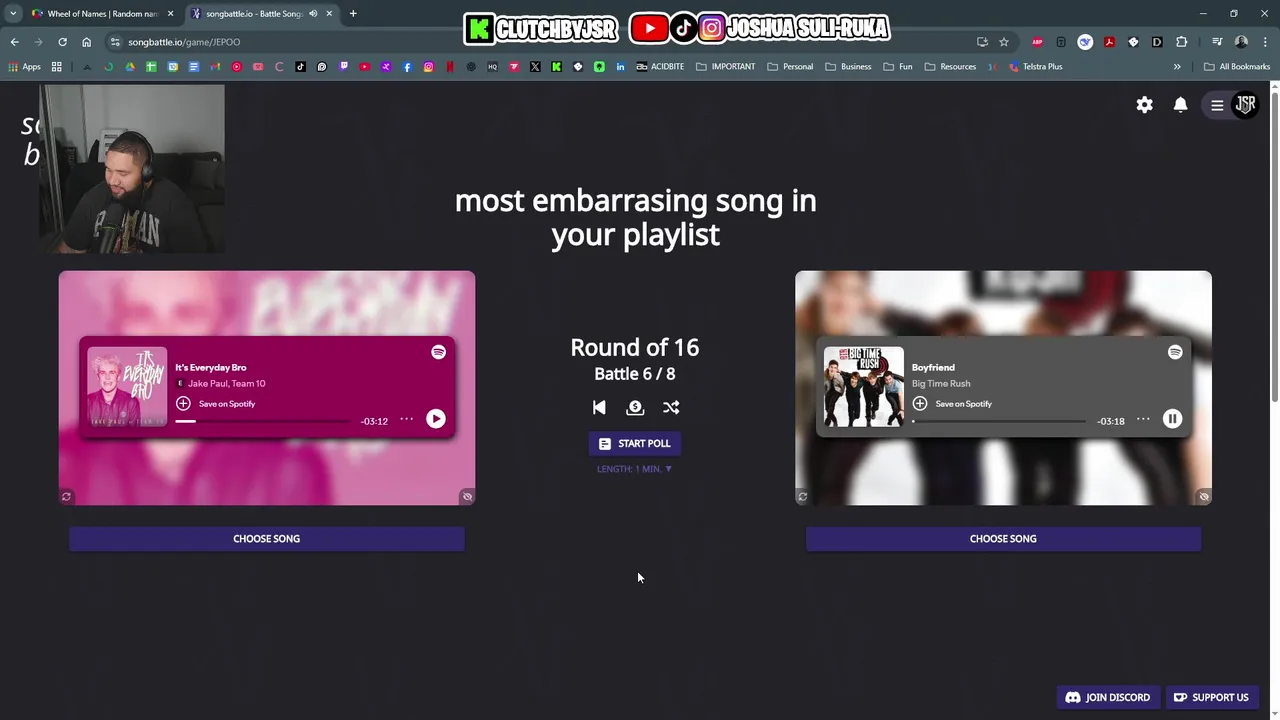Viewport: 1280px width, 720px height.
Task: Click Spotify logo on Boyfriend card
Action: (x=1175, y=352)
